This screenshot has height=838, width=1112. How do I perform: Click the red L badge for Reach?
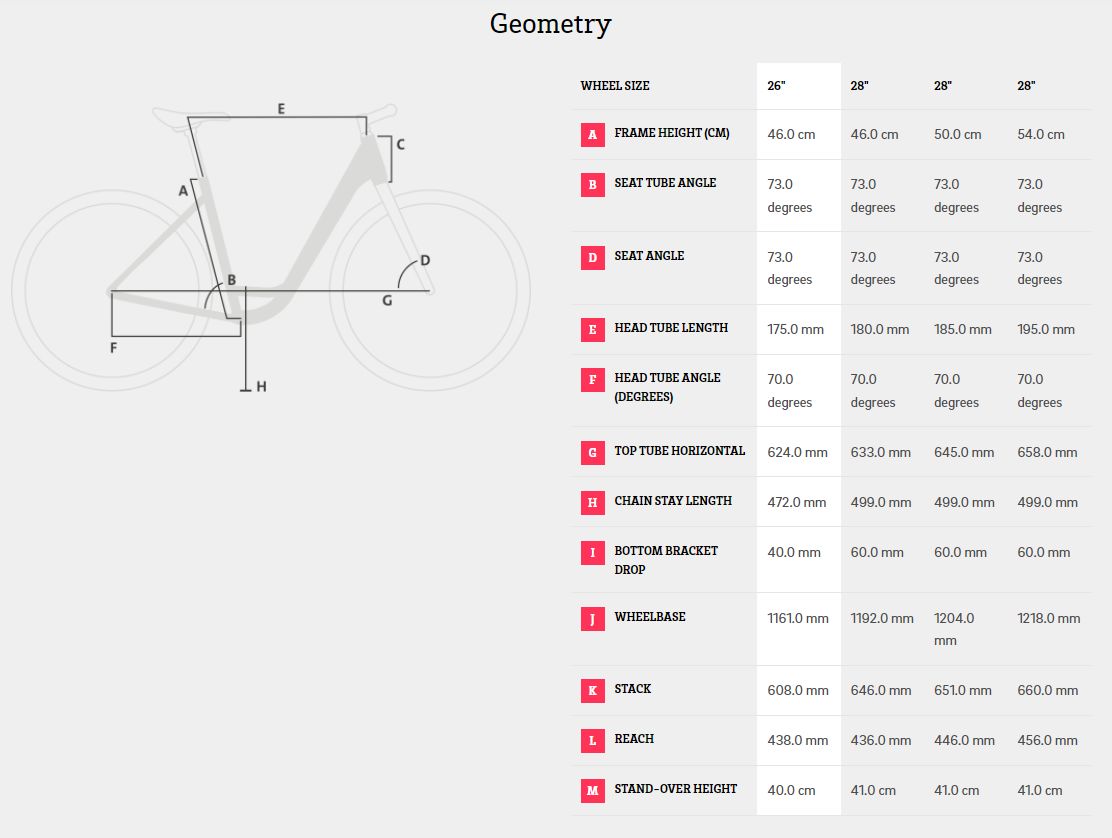pos(592,740)
